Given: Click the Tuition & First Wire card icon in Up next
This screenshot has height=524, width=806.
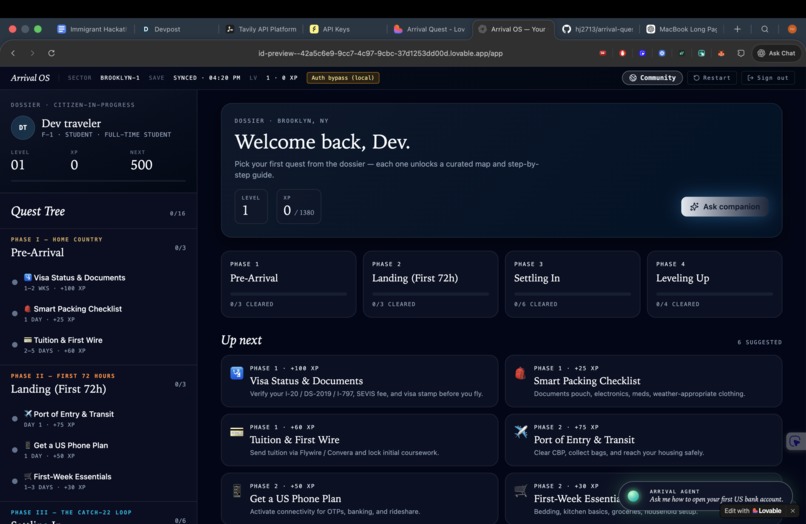Looking at the screenshot, I should (x=236, y=432).
